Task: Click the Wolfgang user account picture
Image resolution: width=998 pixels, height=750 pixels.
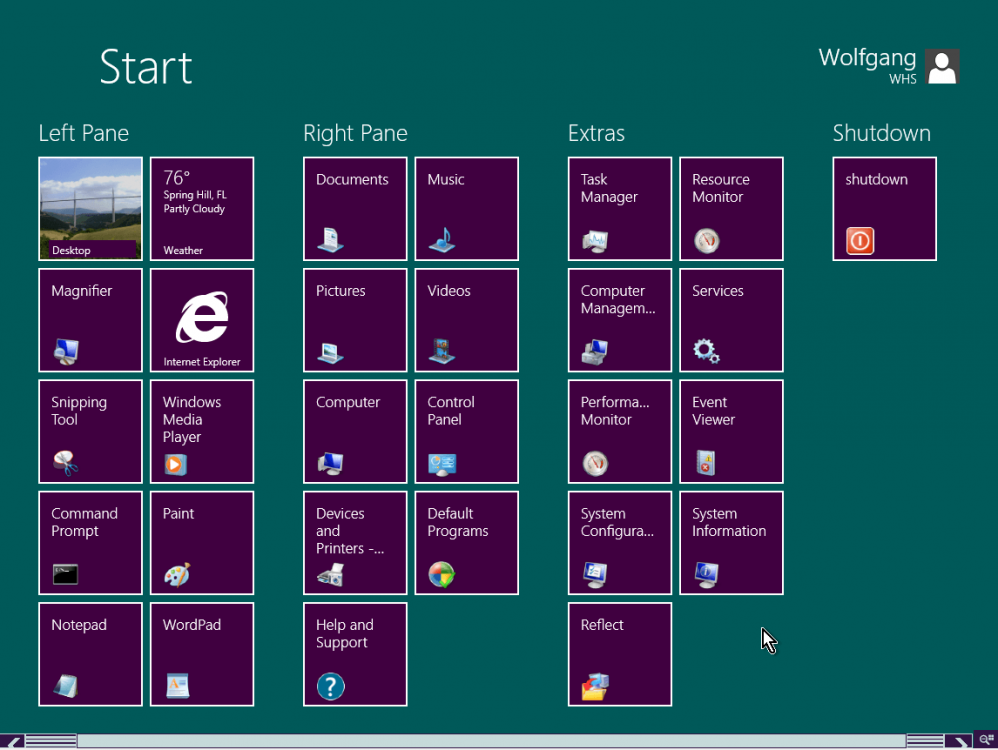Action: pyautogui.click(x=942, y=67)
